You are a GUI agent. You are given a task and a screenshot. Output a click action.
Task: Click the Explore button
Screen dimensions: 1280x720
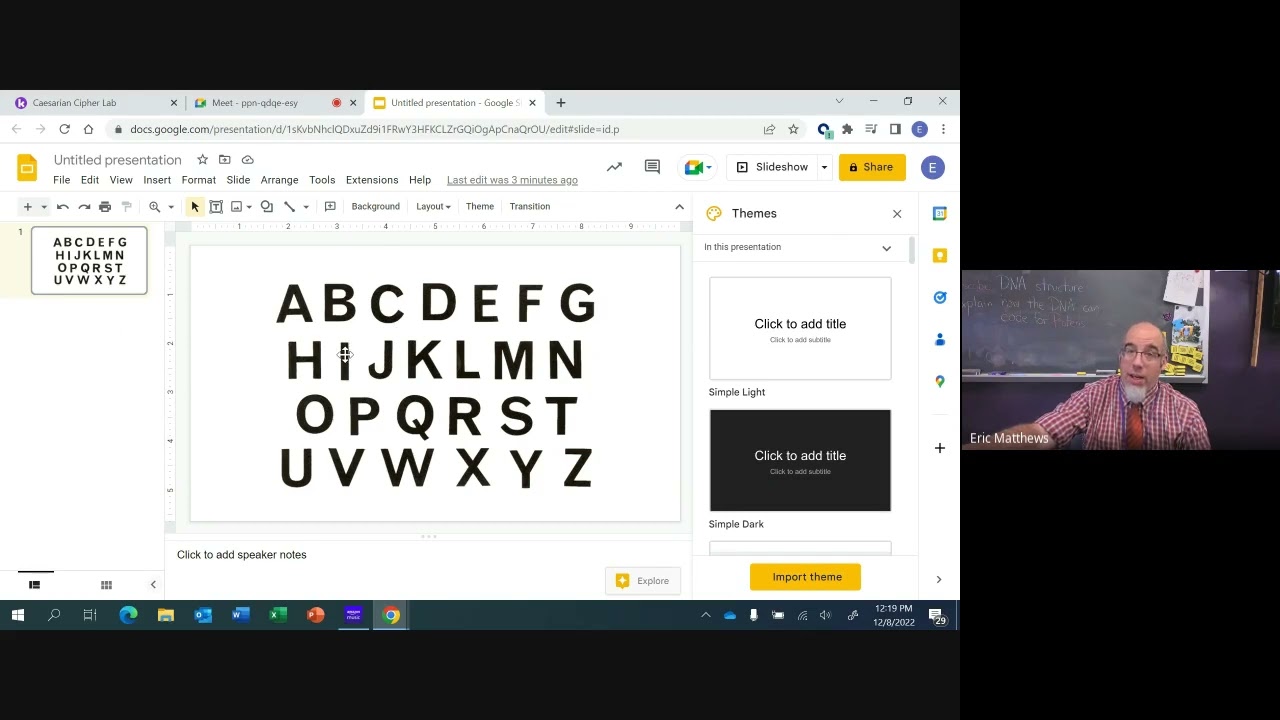pyautogui.click(x=643, y=581)
